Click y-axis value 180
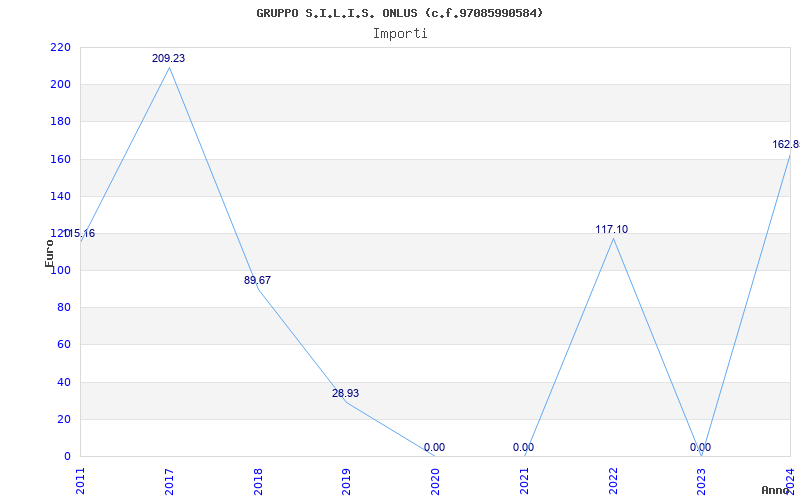The width and height of the screenshot is (800, 500). click(x=60, y=122)
